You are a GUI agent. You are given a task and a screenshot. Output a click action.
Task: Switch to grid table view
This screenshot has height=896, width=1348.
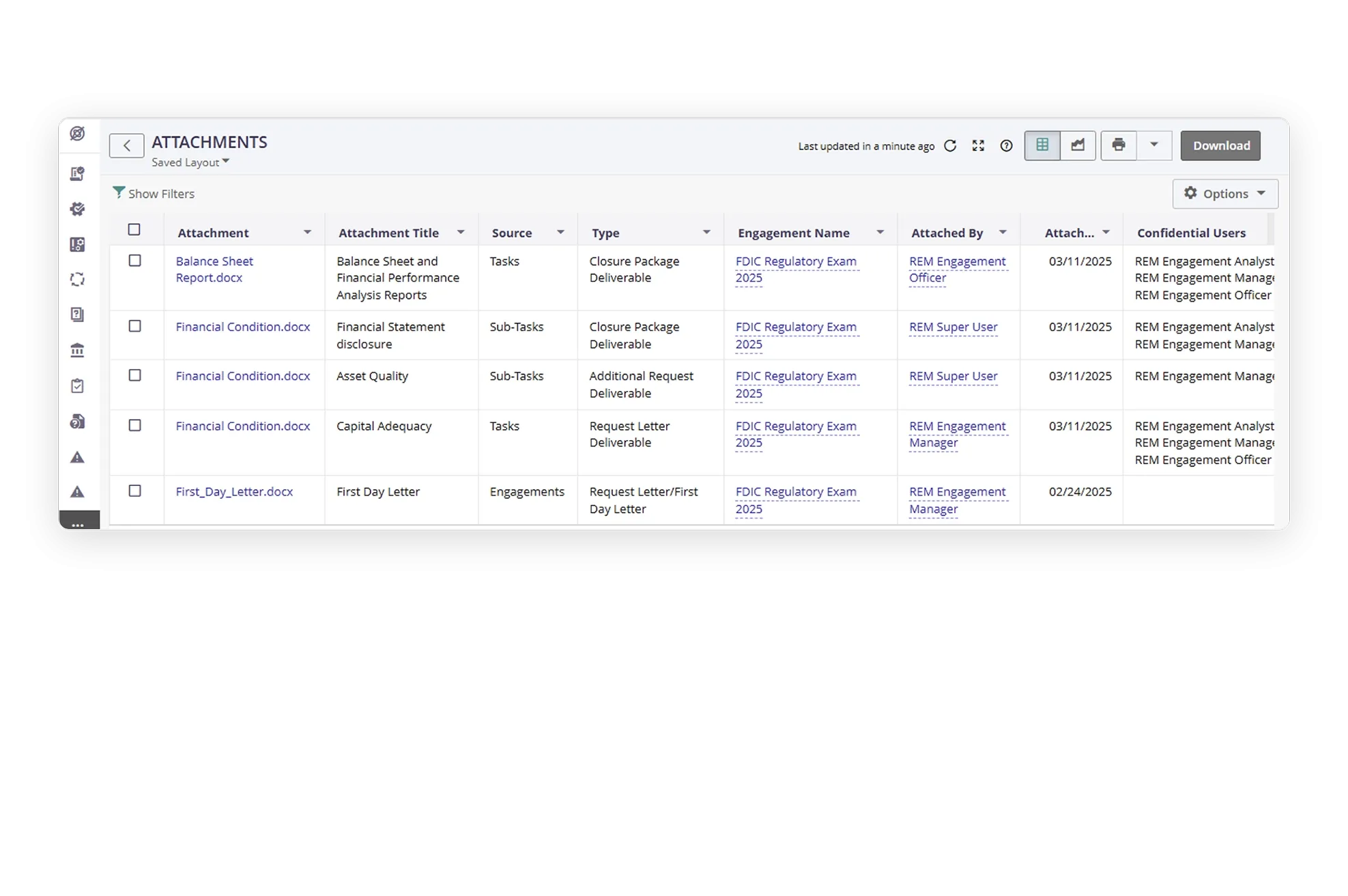click(x=1042, y=145)
